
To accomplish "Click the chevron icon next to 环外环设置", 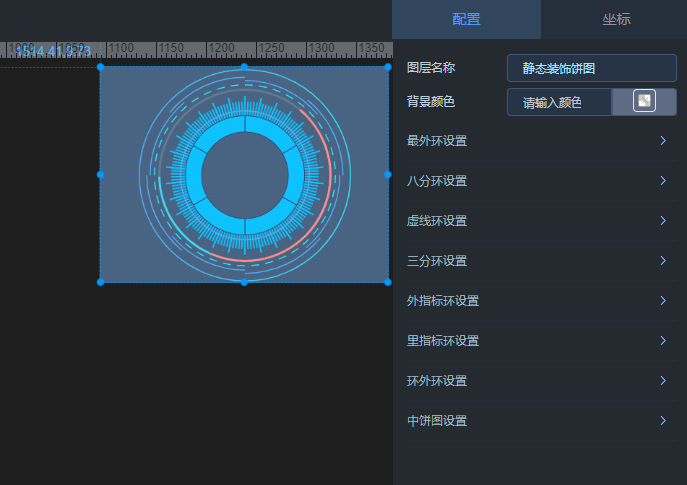I will point(662,381).
